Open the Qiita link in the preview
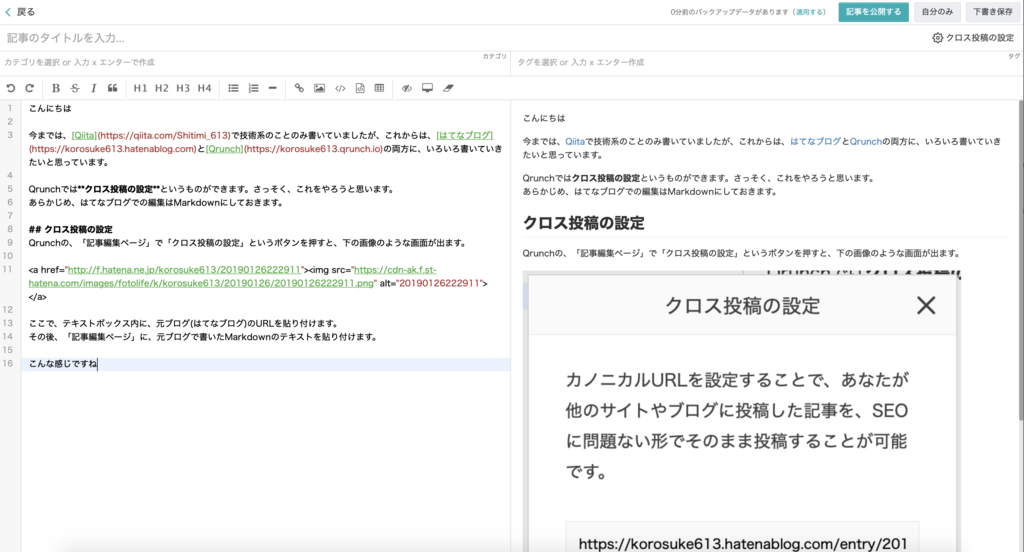1024x552 pixels. [575, 141]
